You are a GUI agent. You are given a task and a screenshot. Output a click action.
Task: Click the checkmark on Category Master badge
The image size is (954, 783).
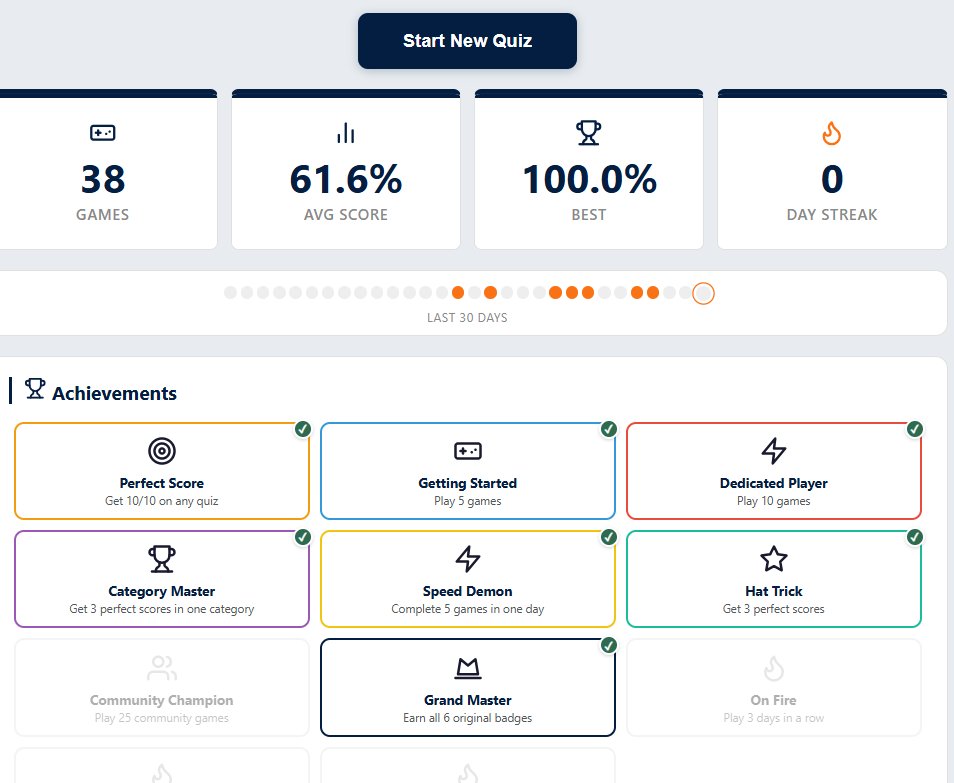pos(302,537)
